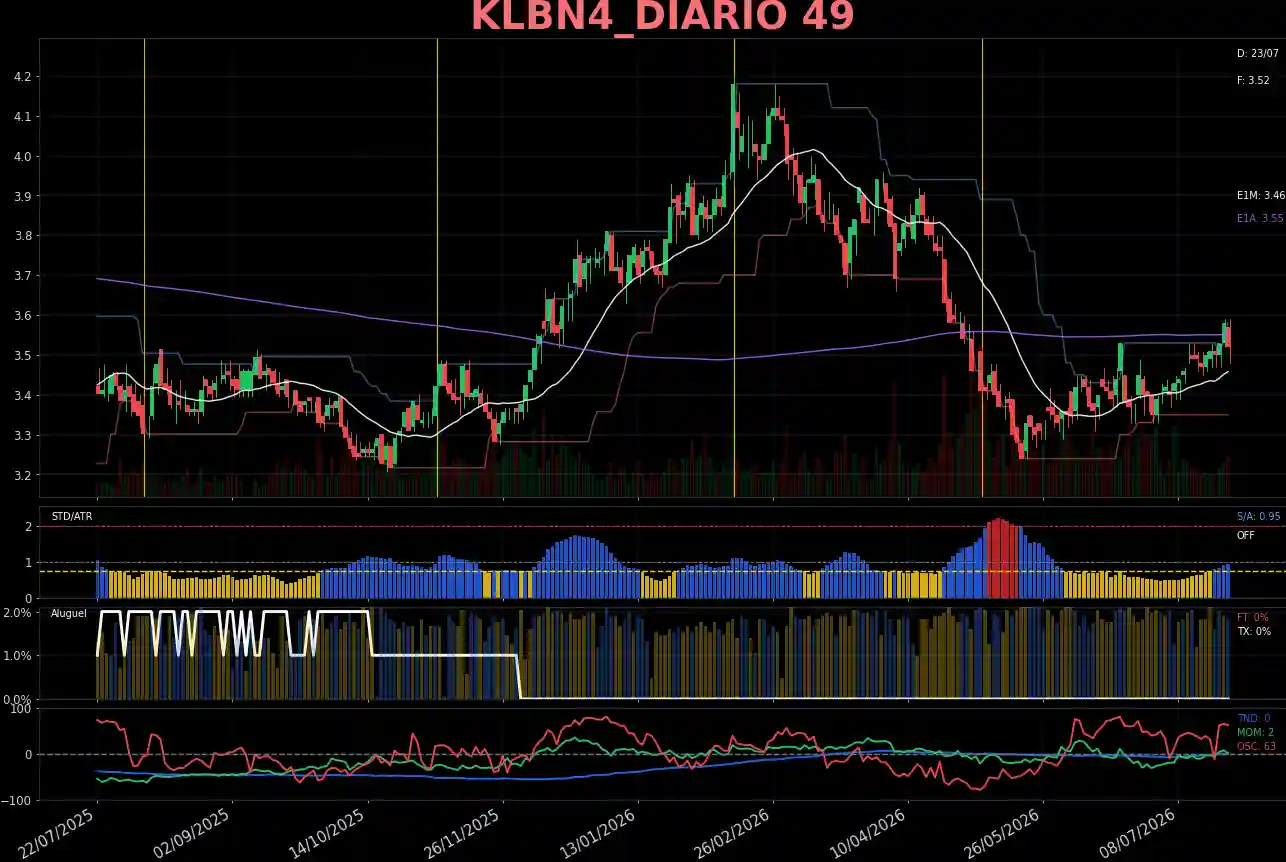Select the 02/09/2025 date label

click(x=194, y=835)
